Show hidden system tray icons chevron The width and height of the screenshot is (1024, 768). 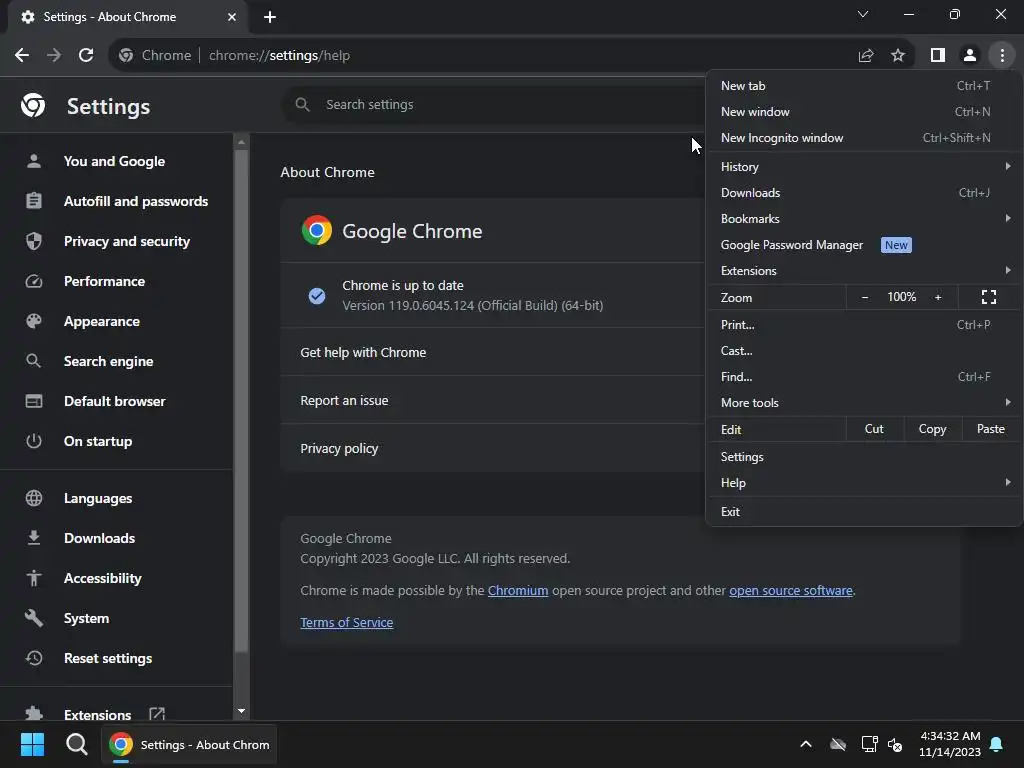(806, 744)
